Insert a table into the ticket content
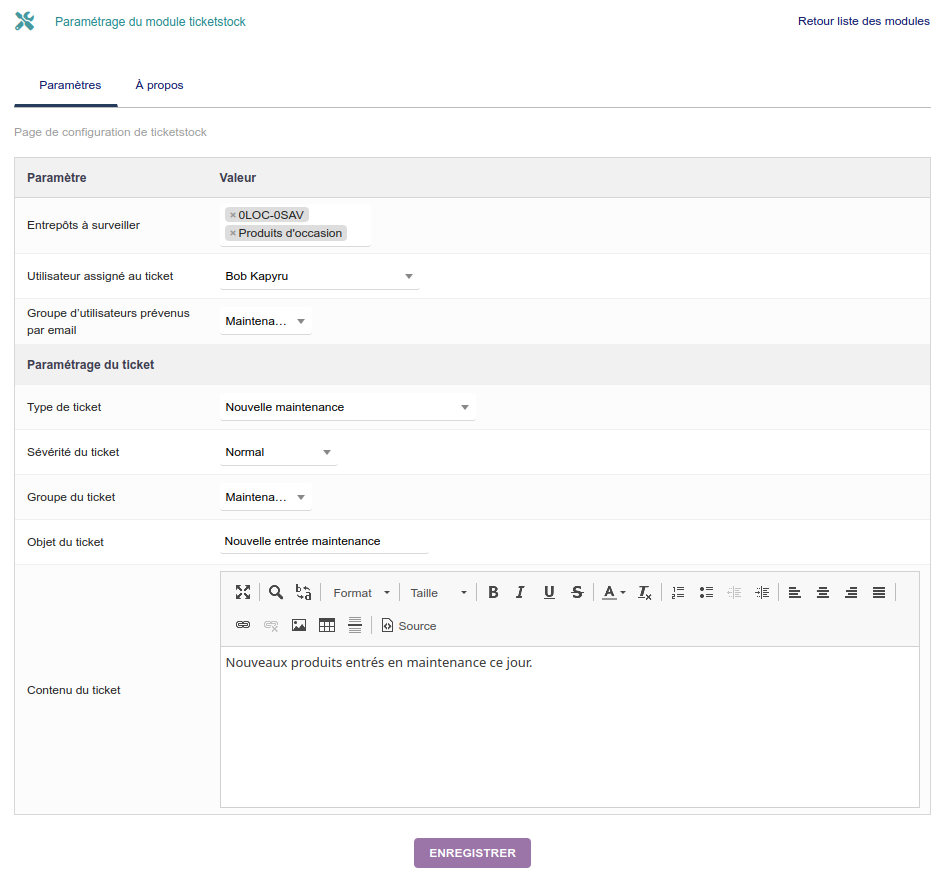The image size is (952, 880). (x=326, y=625)
